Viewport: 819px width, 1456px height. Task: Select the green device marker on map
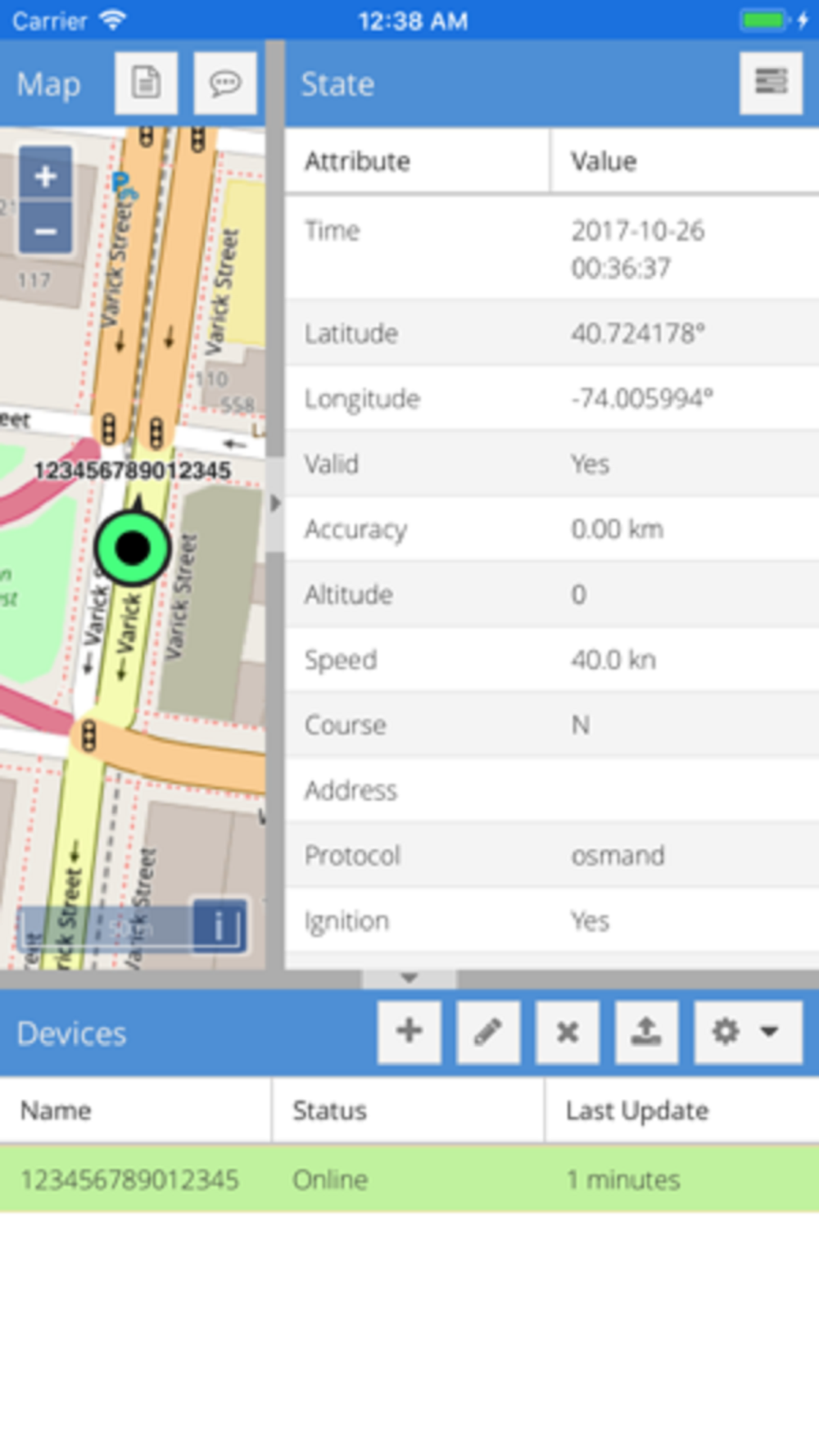[x=133, y=547]
